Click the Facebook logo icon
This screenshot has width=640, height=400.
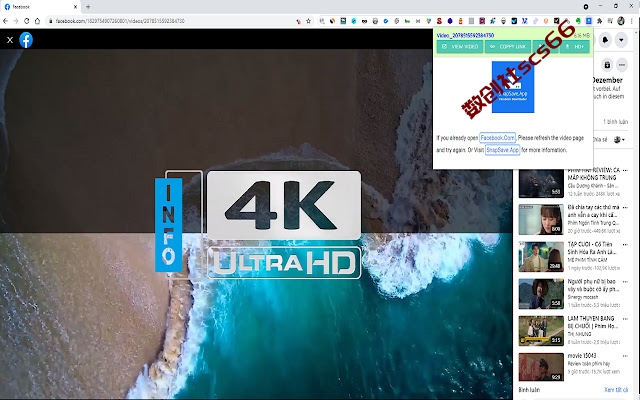pyautogui.click(x=26, y=40)
